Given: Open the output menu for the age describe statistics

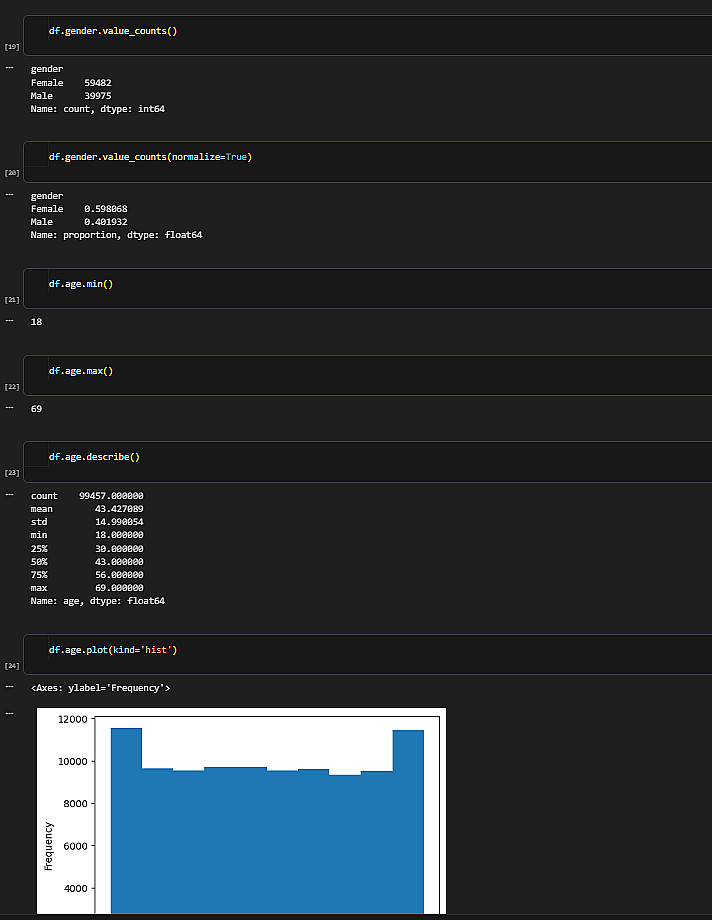Looking at the screenshot, I should tap(9, 495).
